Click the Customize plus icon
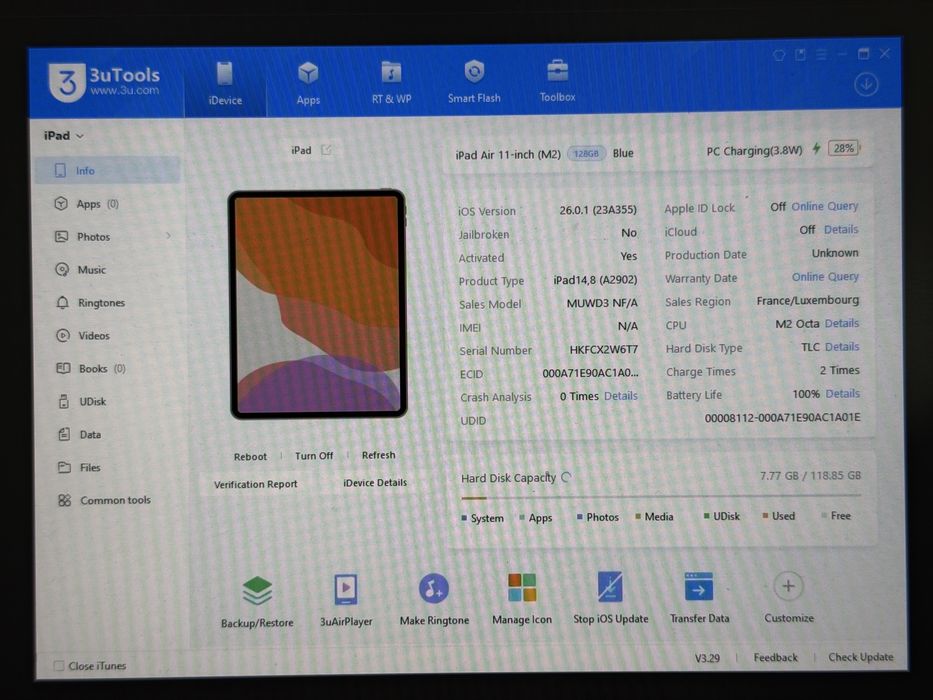Screen dimensions: 933x700 pyautogui.click(x=788, y=586)
